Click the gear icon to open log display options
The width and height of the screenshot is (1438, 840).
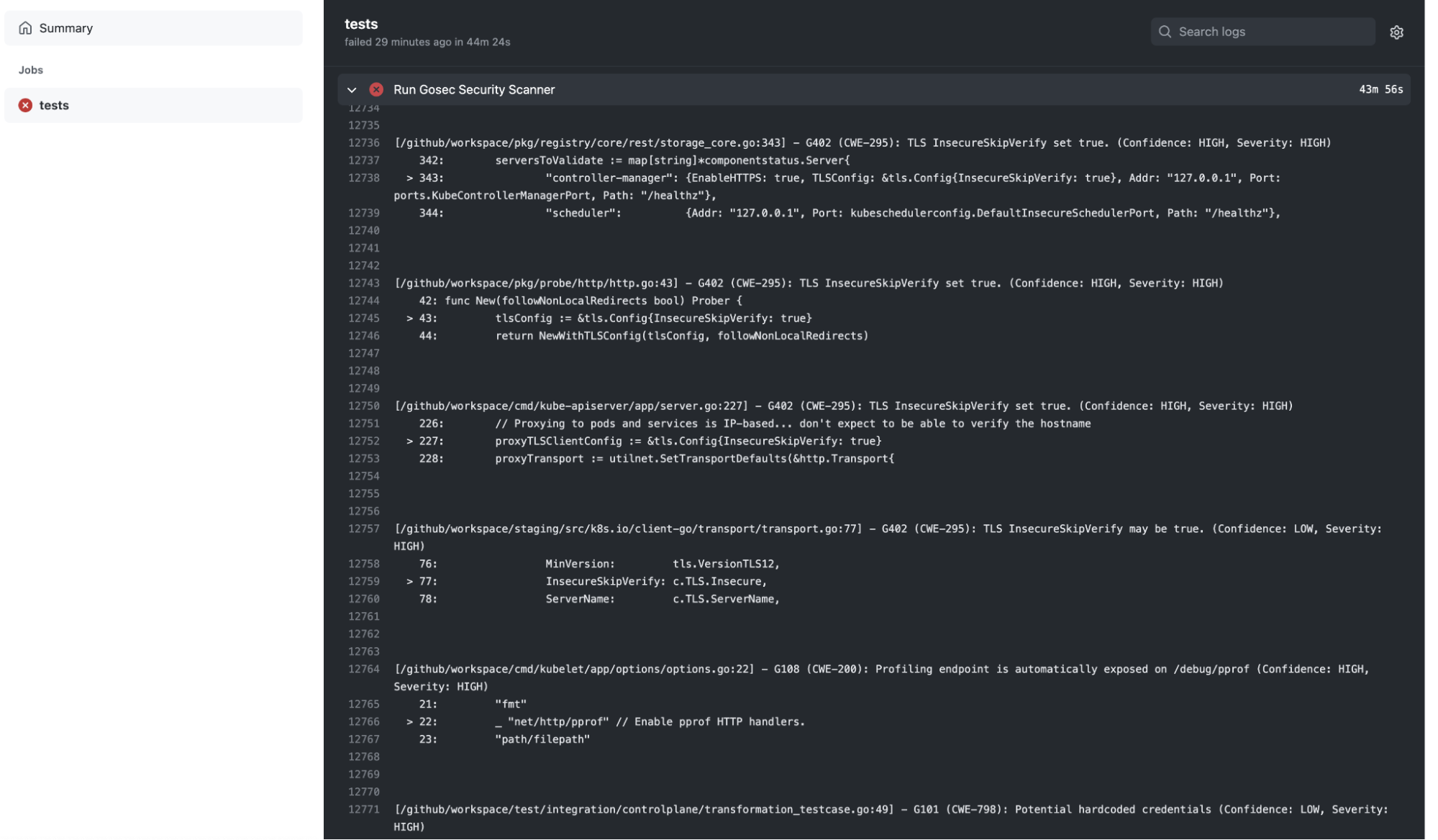[x=1396, y=32]
